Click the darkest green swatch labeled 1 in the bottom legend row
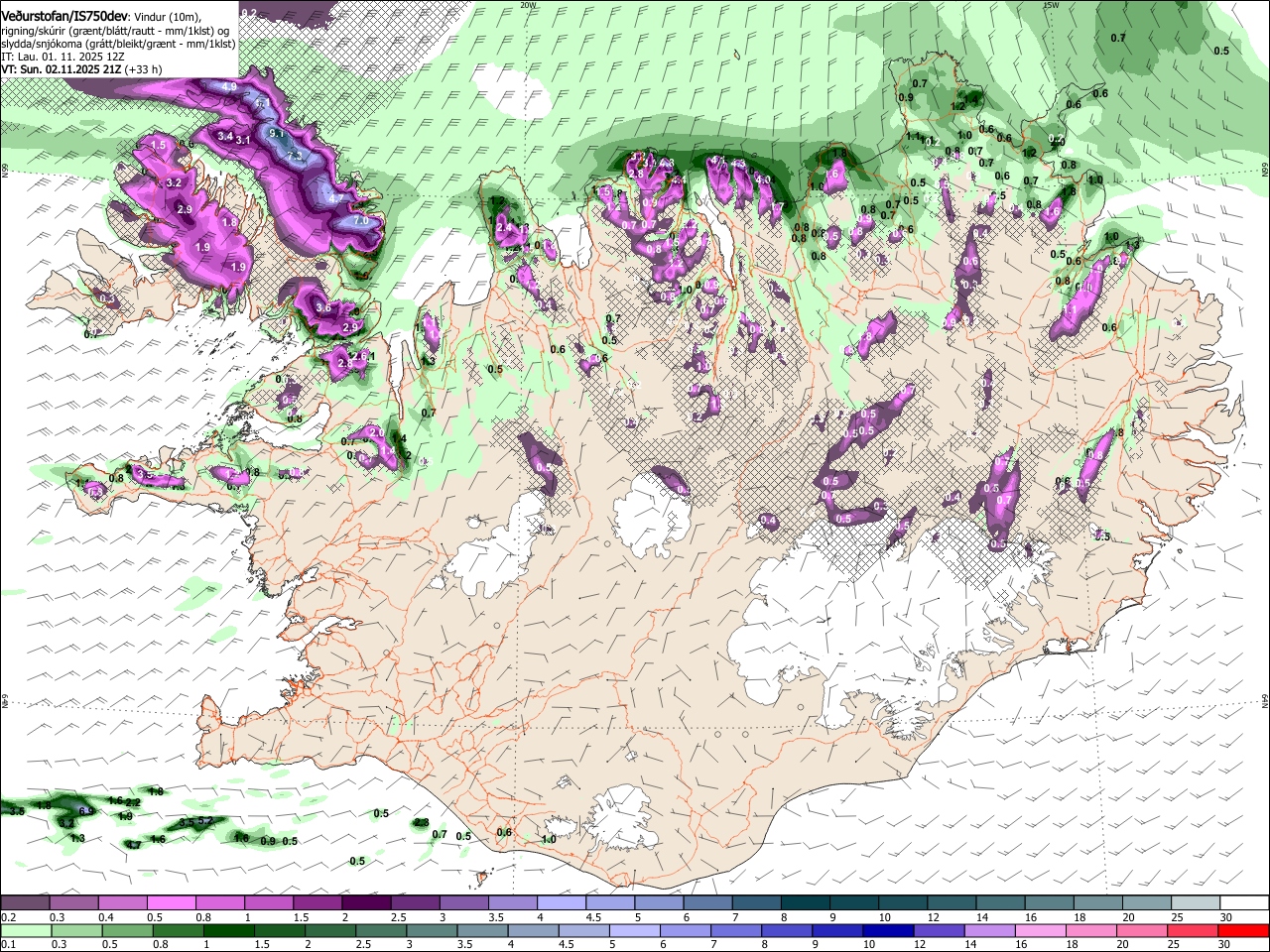 coord(227,930)
